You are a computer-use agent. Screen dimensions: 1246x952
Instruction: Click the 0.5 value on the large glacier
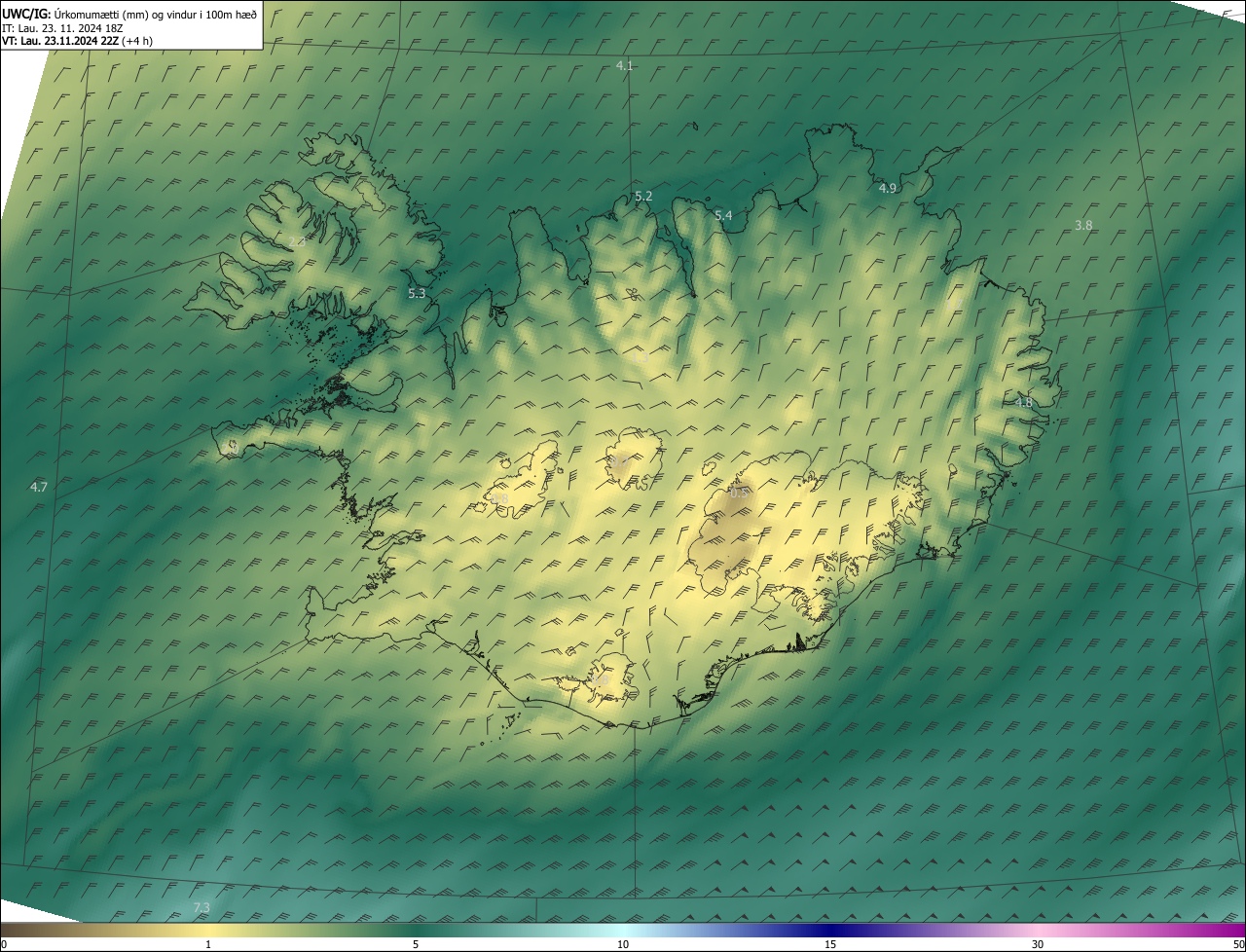pos(739,493)
